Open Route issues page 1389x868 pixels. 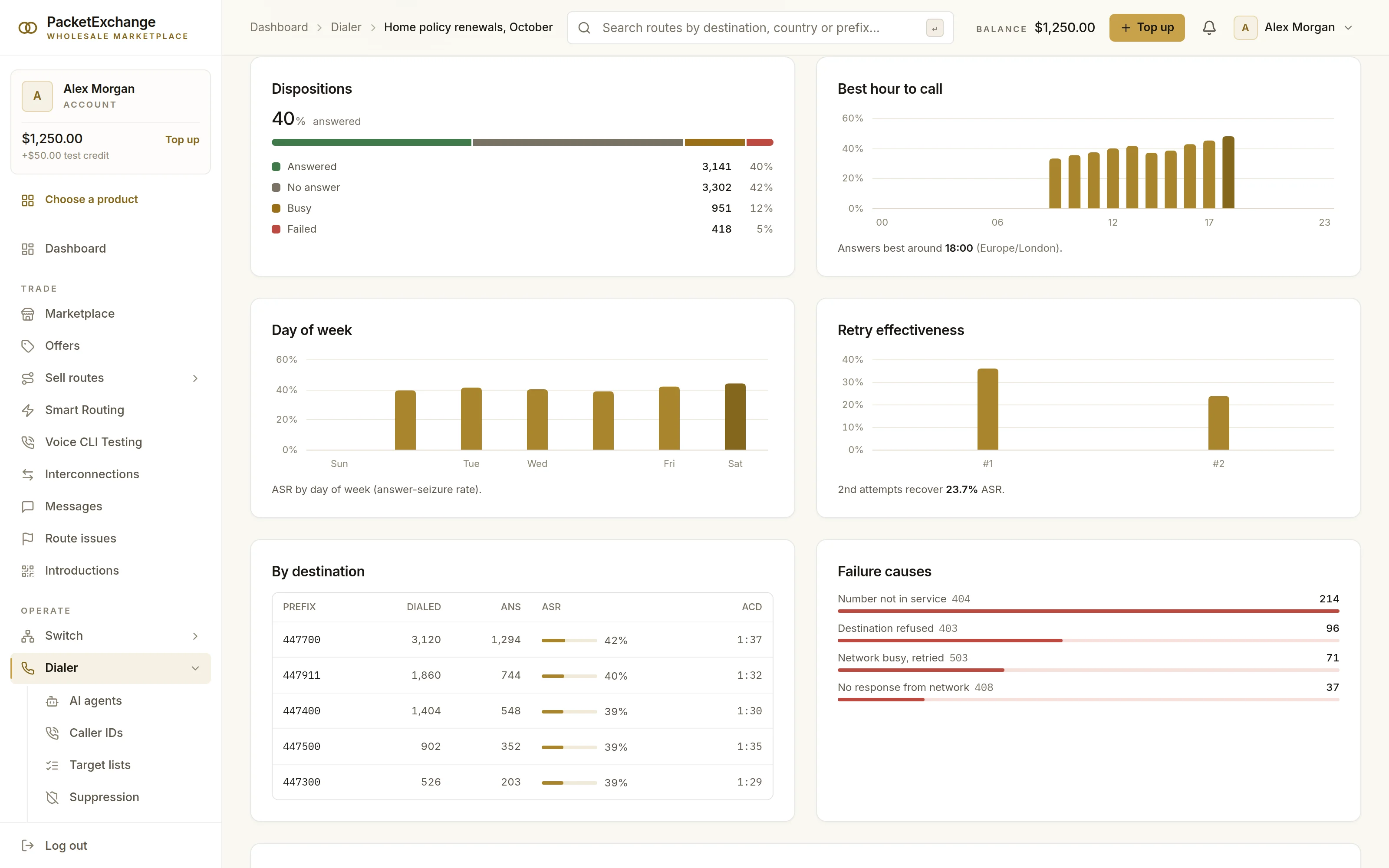[110, 539]
